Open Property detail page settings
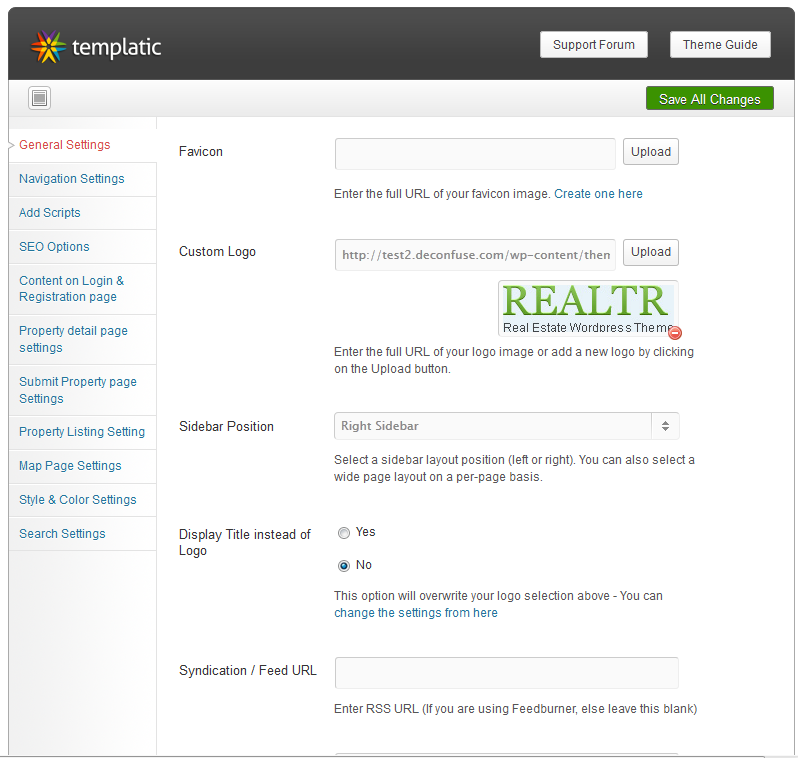This screenshot has width=798, height=758. coord(82,340)
